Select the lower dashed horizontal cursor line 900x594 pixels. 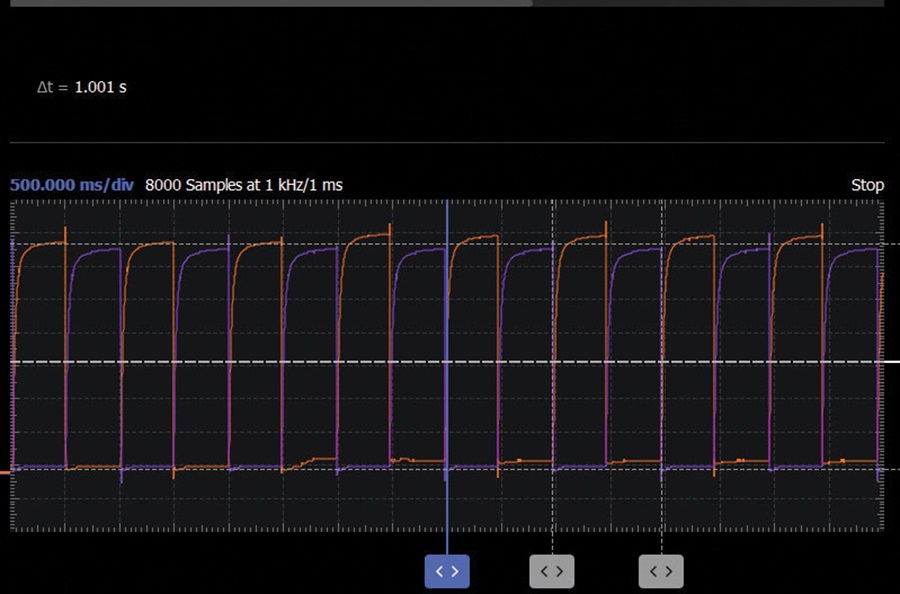(x=447, y=469)
